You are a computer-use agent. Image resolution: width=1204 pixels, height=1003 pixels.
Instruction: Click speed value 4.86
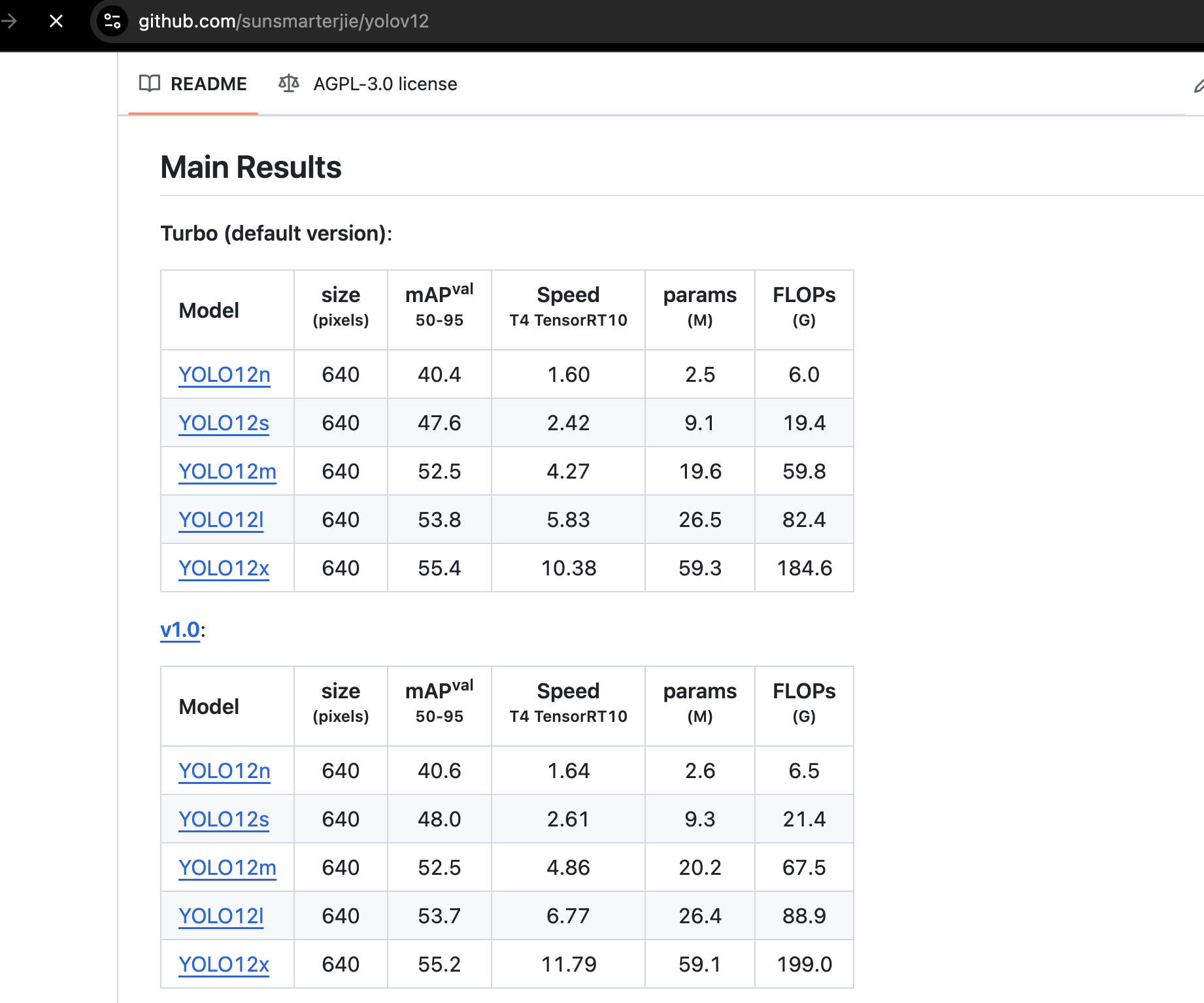tap(569, 868)
